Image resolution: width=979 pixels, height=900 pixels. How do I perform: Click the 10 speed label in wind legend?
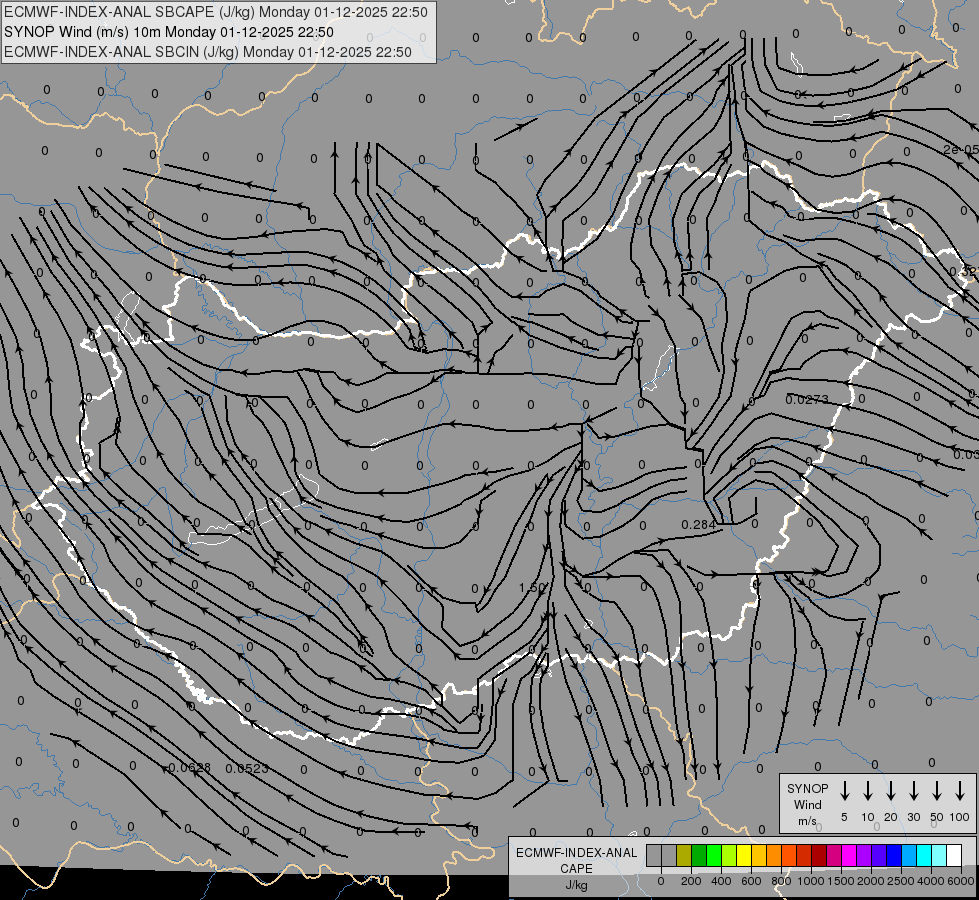point(867,817)
